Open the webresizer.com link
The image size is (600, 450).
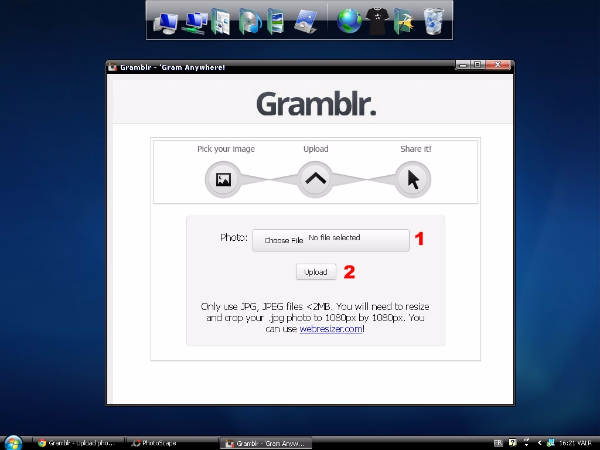pyautogui.click(x=331, y=329)
